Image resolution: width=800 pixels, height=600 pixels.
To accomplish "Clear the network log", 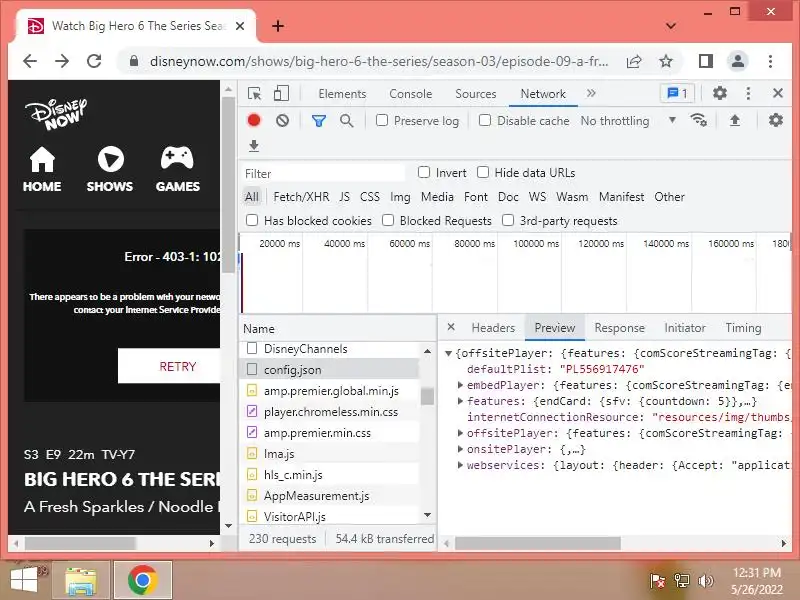I will 282,120.
